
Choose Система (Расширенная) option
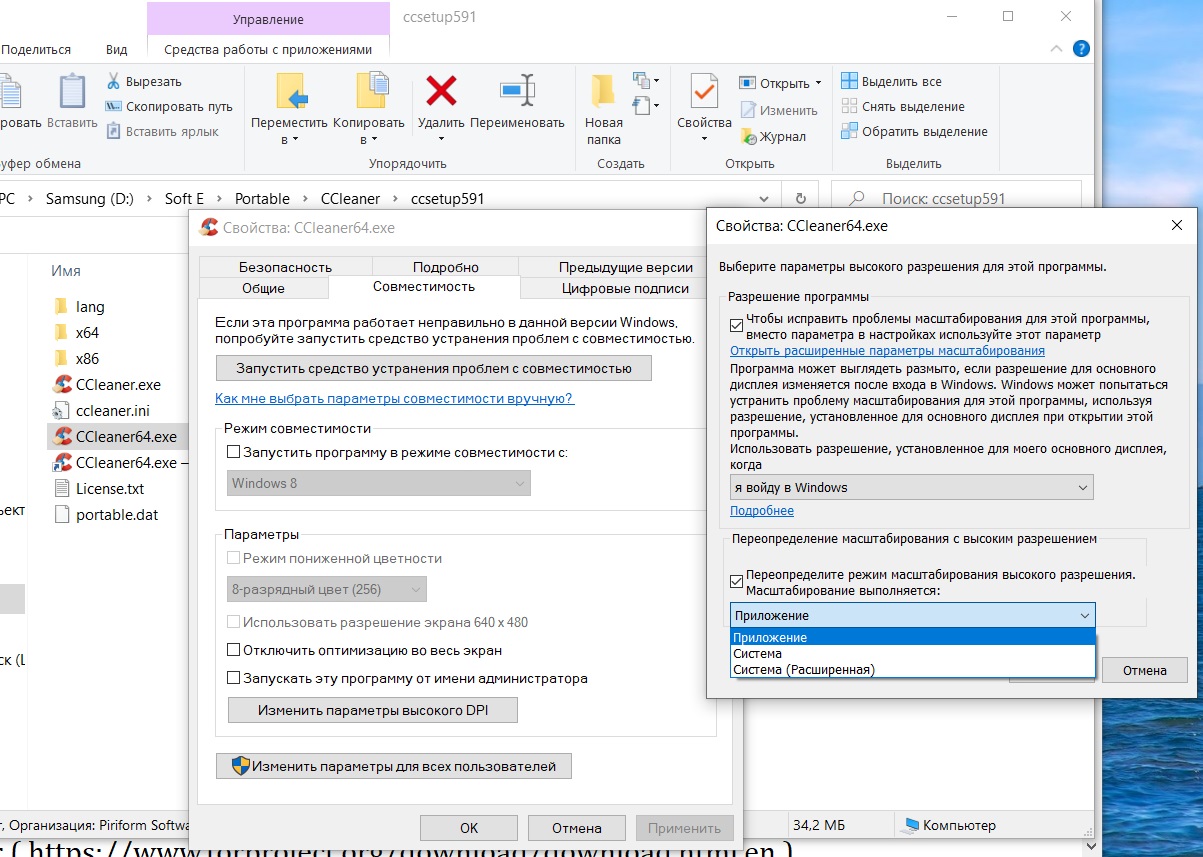point(913,669)
